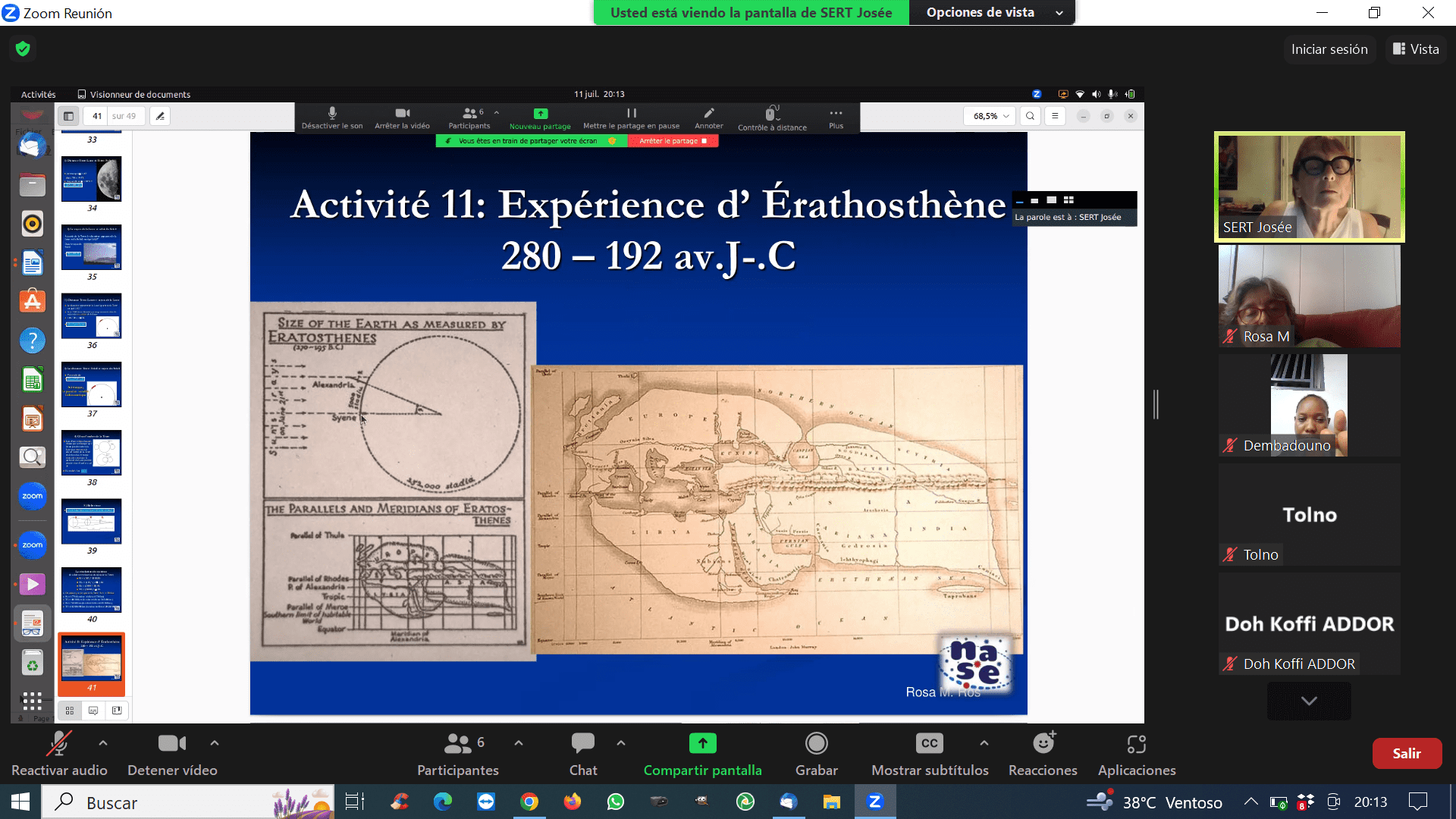Select Rosa M video thumbnail
Image resolution: width=1456 pixels, height=819 pixels.
1310,296
